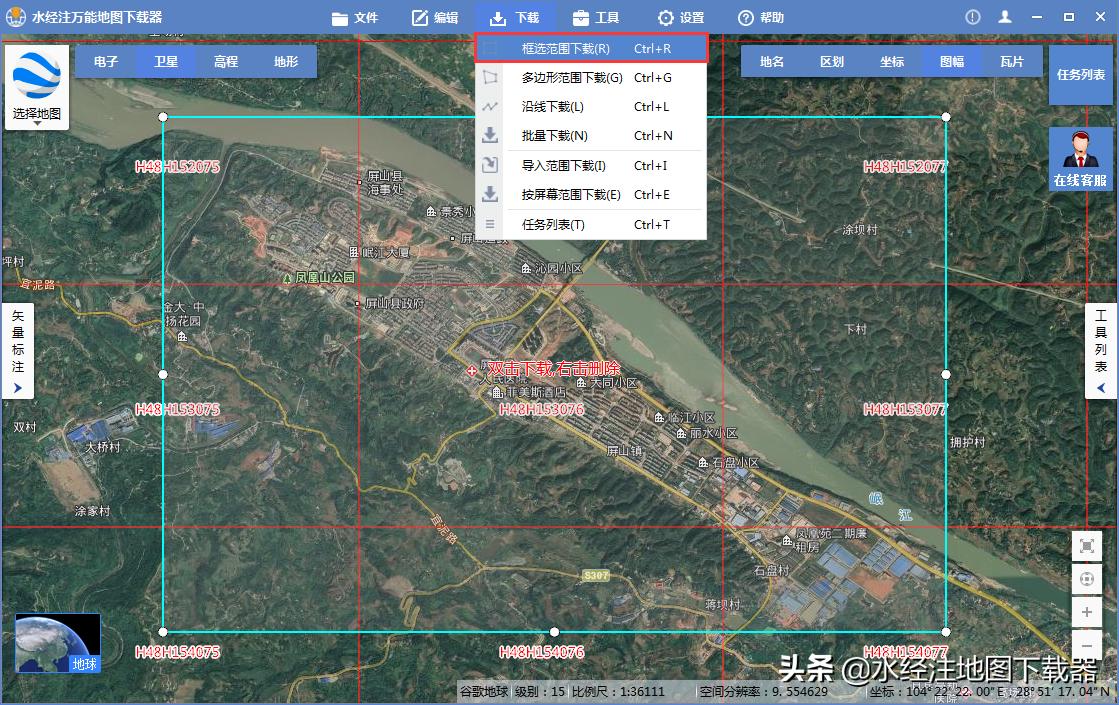Open the 任务列表 task list button top right
Screen dimensions: 1119x705
tap(1081, 73)
